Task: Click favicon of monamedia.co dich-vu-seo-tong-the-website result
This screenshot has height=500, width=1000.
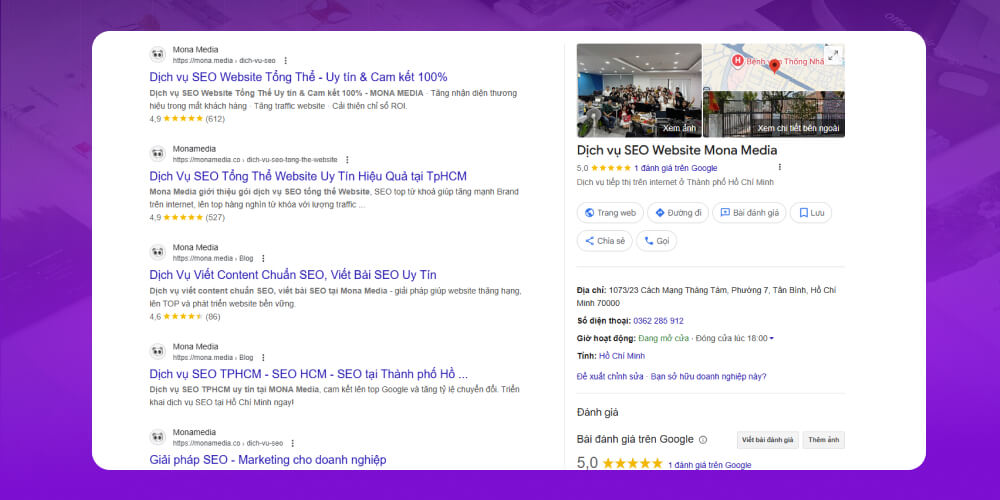Action: tap(158, 154)
